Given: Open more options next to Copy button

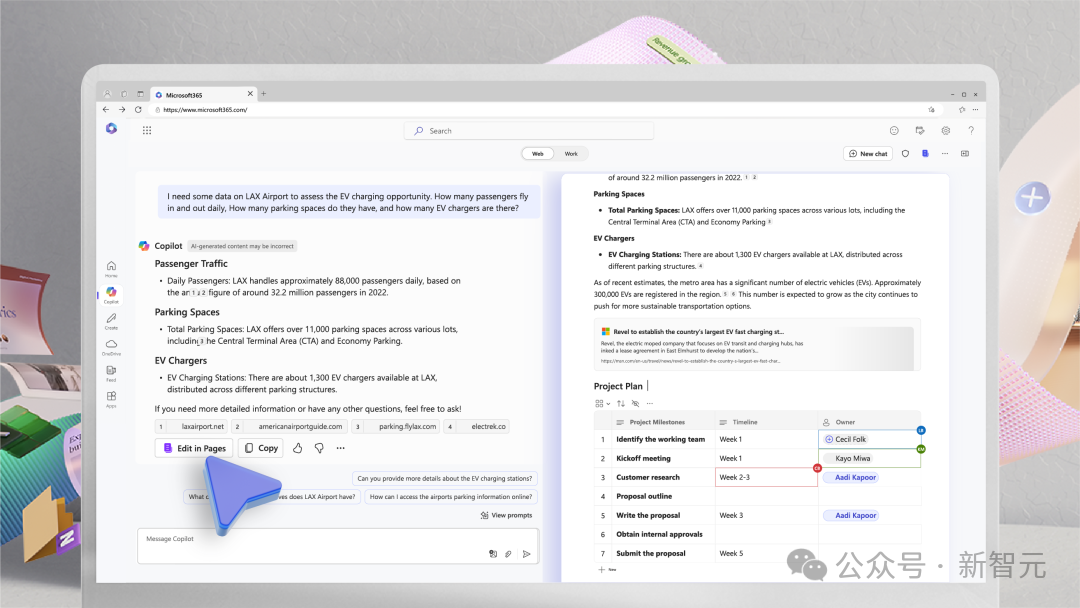Looking at the screenshot, I should point(340,448).
